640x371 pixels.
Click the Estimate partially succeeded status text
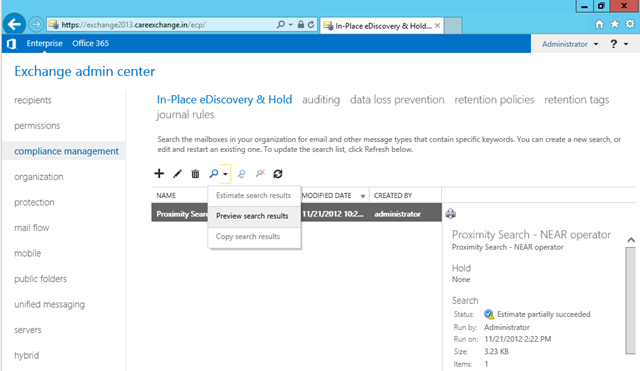click(x=544, y=314)
